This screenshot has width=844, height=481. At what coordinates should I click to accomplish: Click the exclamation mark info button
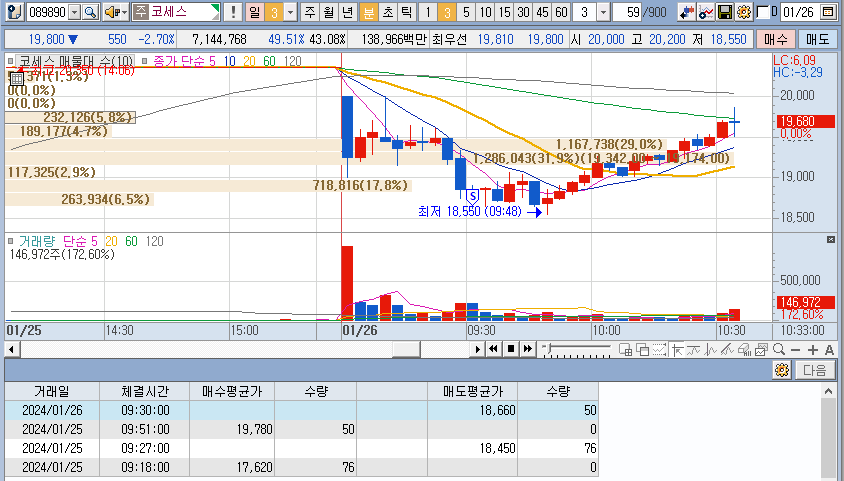point(233,12)
